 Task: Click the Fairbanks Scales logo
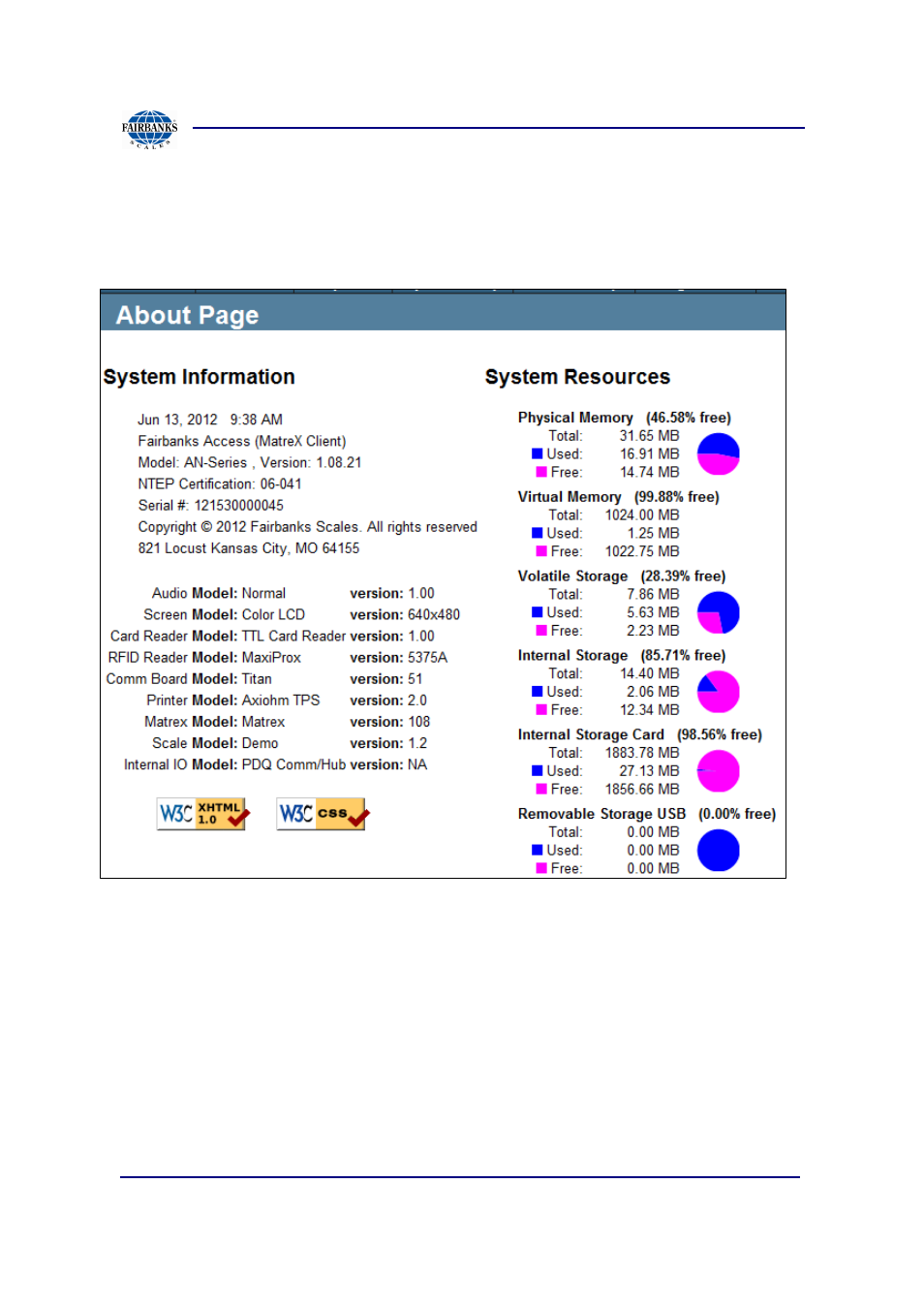149,128
